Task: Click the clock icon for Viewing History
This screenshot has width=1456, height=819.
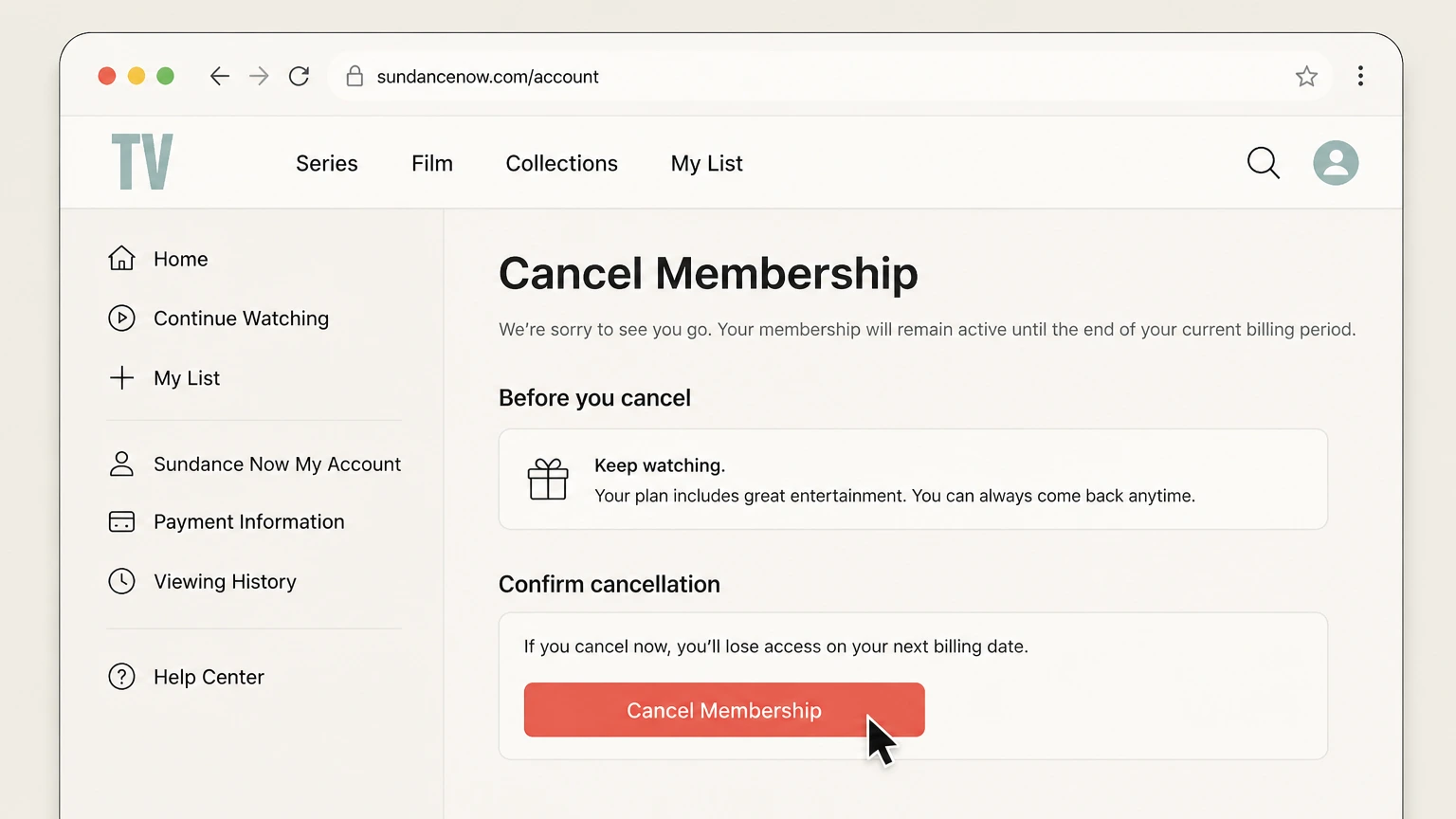Action: tap(121, 581)
